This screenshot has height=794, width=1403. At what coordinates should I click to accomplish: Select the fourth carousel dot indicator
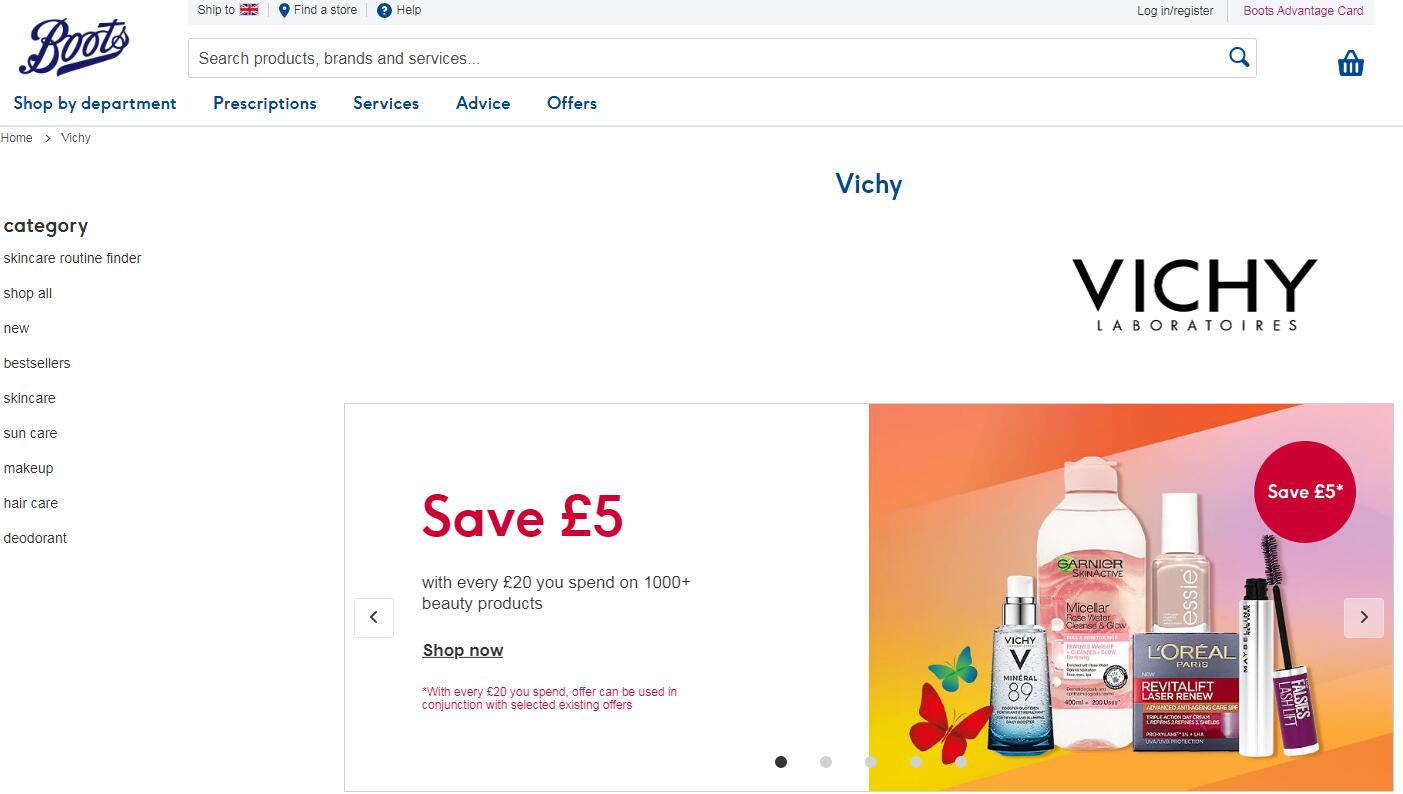(x=916, y=762)
